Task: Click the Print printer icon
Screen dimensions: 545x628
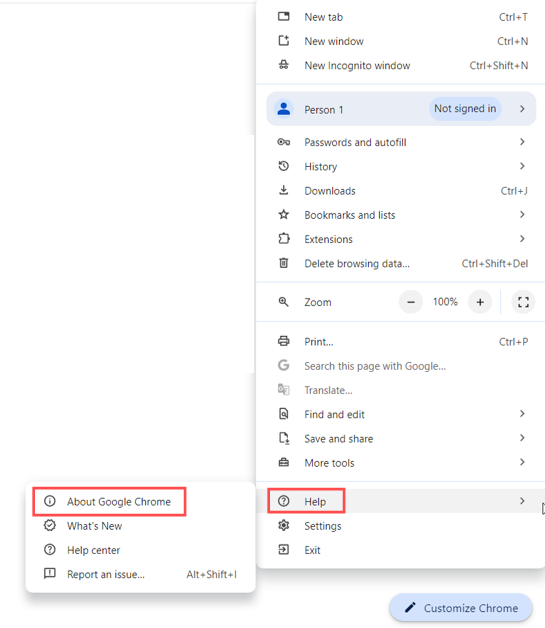Action: [284, 341]
